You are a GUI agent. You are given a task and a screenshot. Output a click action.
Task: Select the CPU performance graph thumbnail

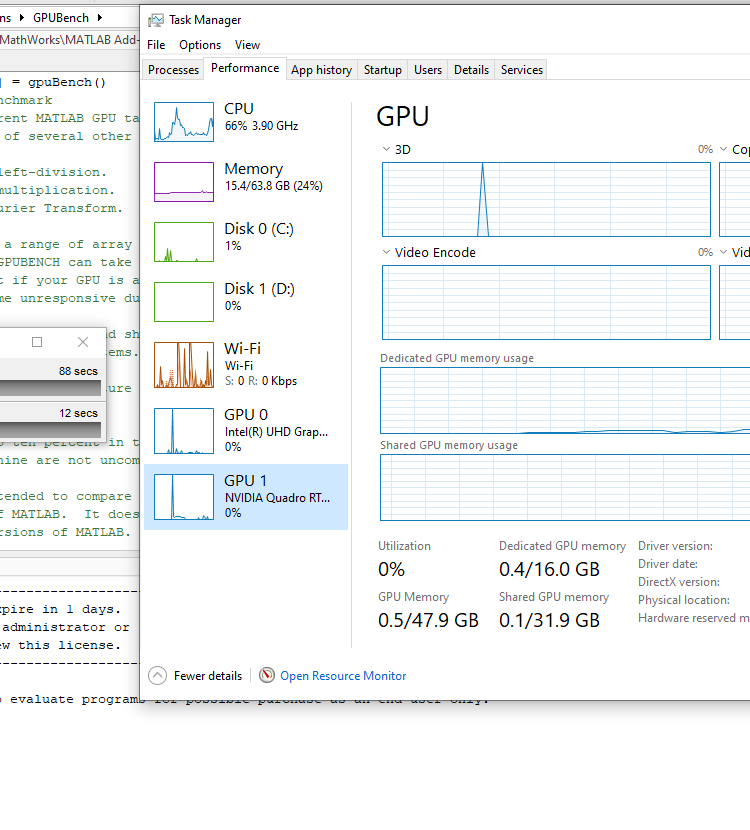[x=184, y=122]
